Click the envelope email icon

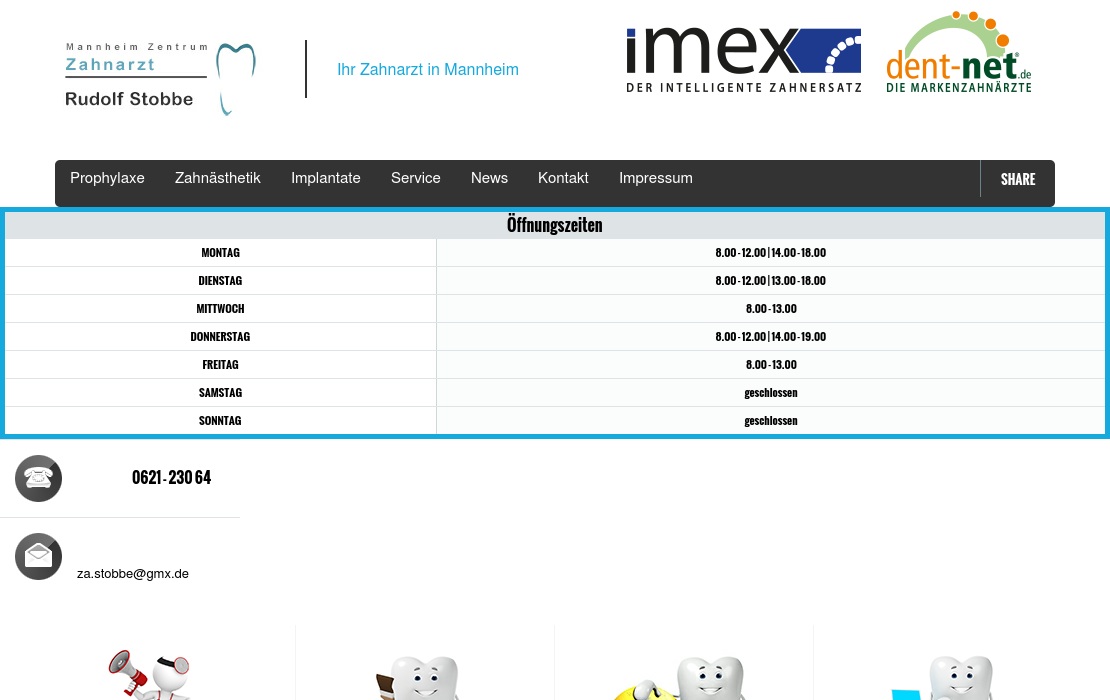(38, 556)
